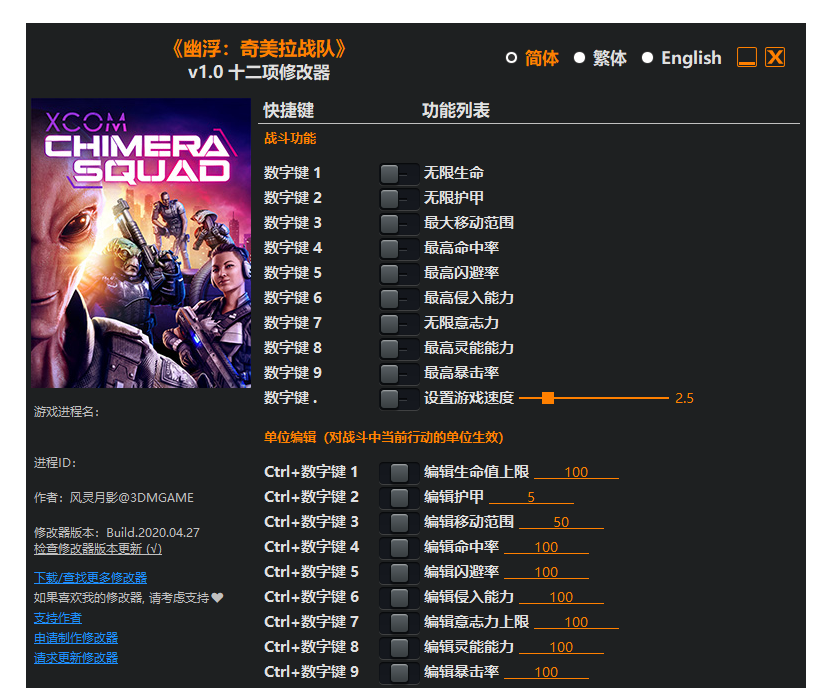832x688 pixels.
Task: Click the 编辑侵入能力 apply button
Action: click(399, 597)
